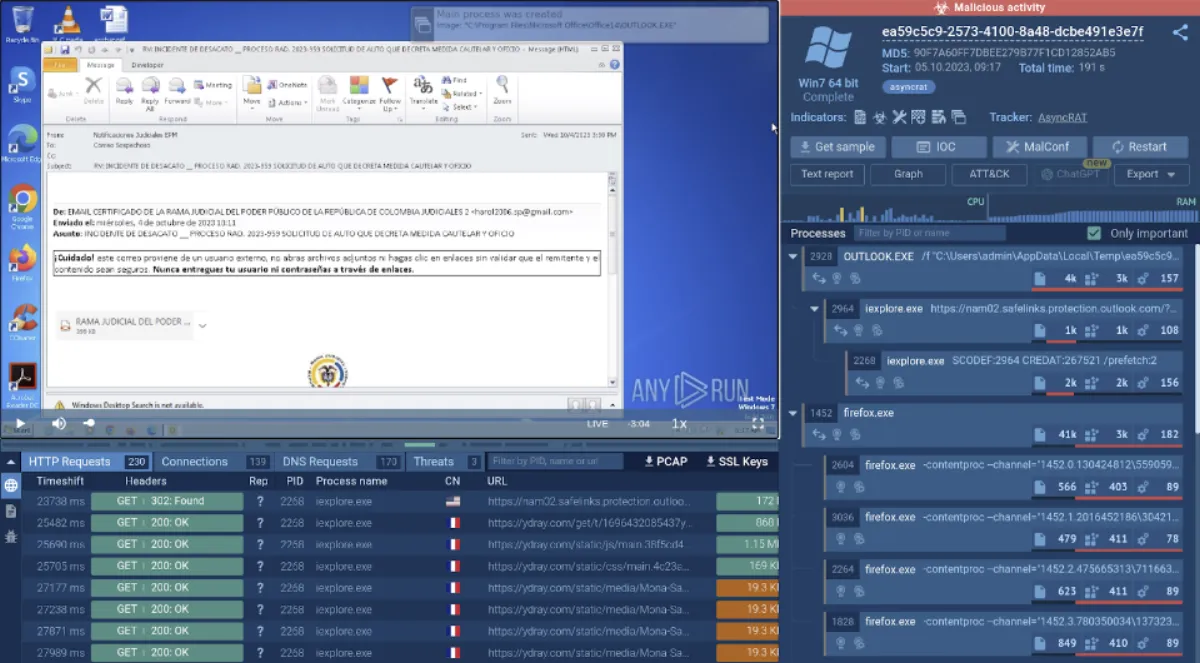This screenshot has height=663, width=1200.
Task: Collapse the firefox.exe 1452 process tree
Action: 794,412
